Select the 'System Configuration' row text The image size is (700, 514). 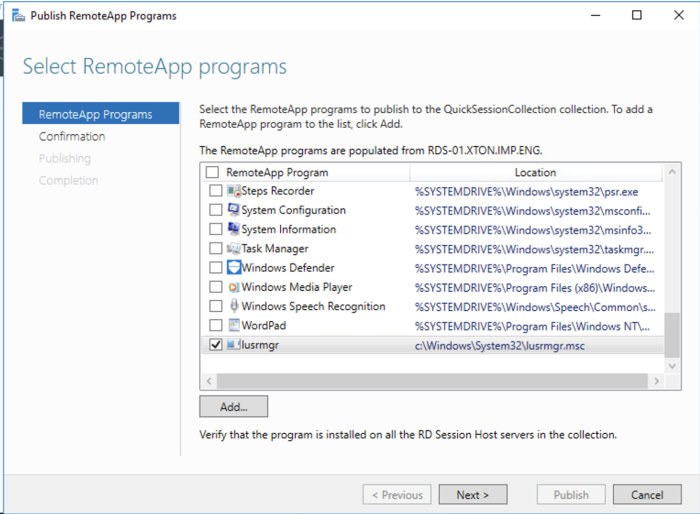point(293,210)
